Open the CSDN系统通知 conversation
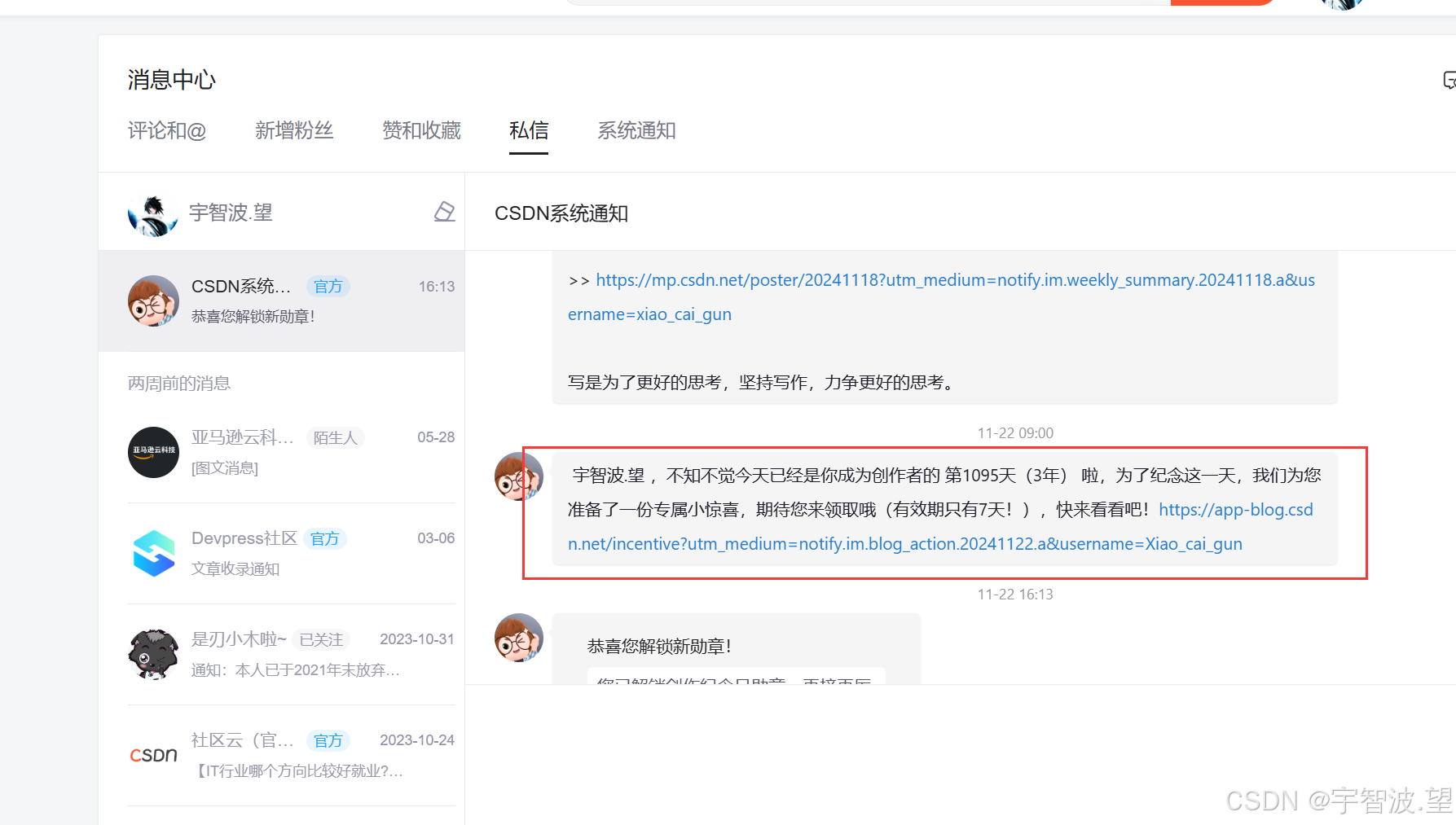Screen dimensions: 1456x825 (x=282, y=301)
